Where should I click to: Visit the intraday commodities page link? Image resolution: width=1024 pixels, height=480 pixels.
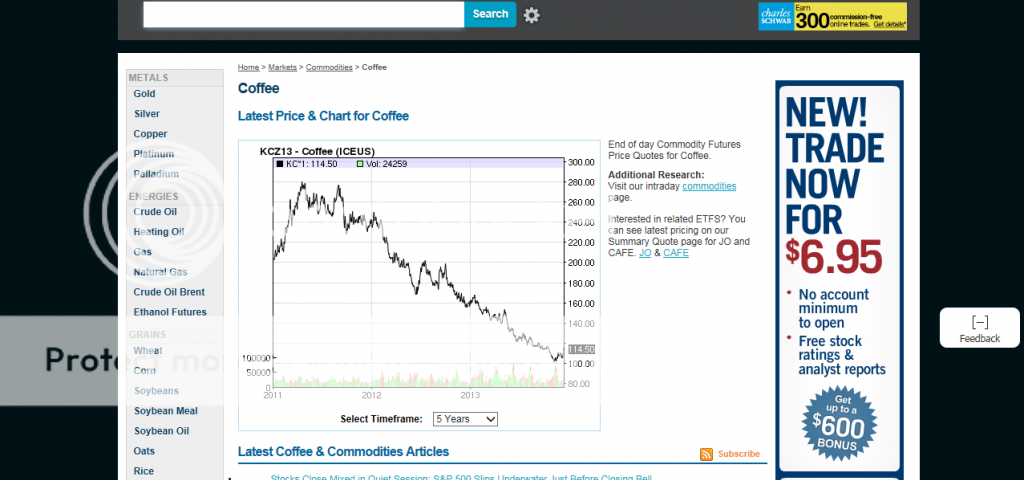tap(709, 186)
